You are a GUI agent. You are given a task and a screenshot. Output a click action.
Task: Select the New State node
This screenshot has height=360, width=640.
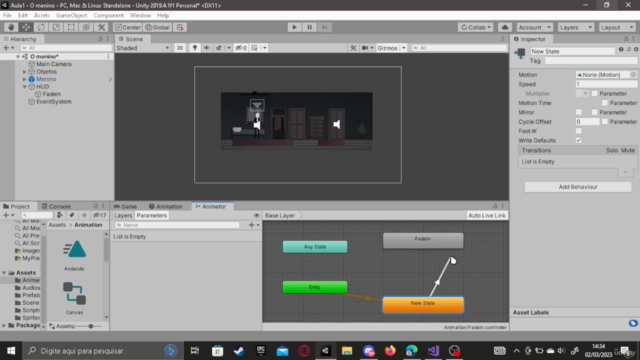[423, 304]
